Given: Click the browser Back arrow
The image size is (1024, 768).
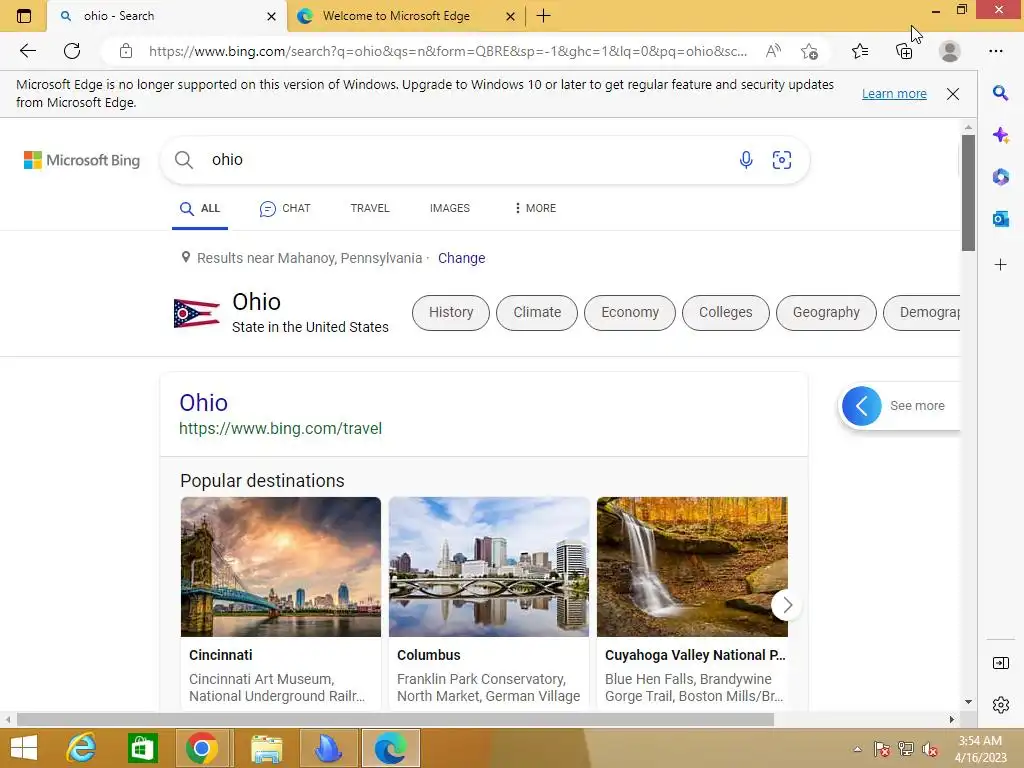Looking at the screenshot, I should tap(27, 51).
